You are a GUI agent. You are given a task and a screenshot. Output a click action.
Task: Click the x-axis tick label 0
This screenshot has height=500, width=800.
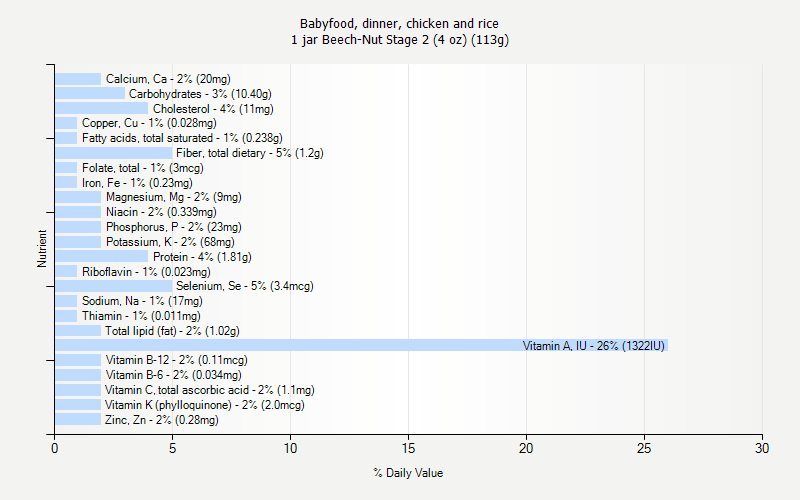[55, 448]
